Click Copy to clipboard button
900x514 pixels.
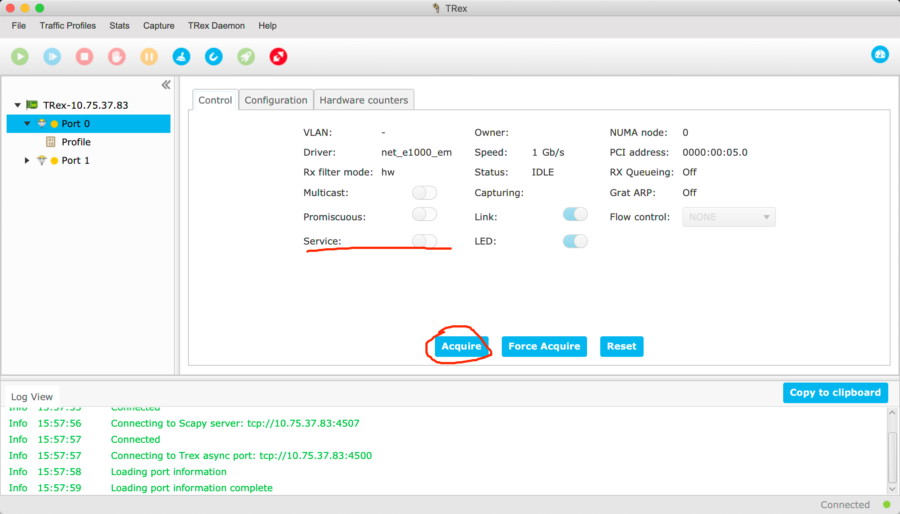tap(835, 393)
